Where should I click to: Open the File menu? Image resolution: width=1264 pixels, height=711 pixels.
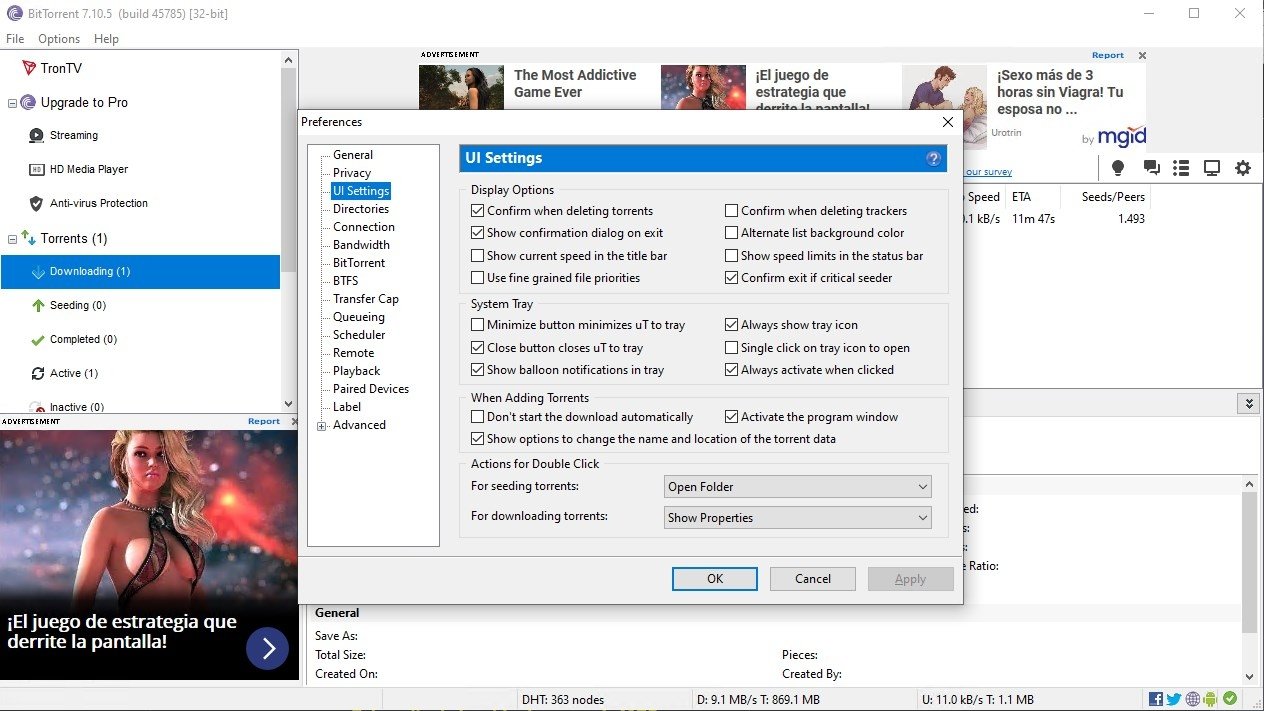click(15, 39)
